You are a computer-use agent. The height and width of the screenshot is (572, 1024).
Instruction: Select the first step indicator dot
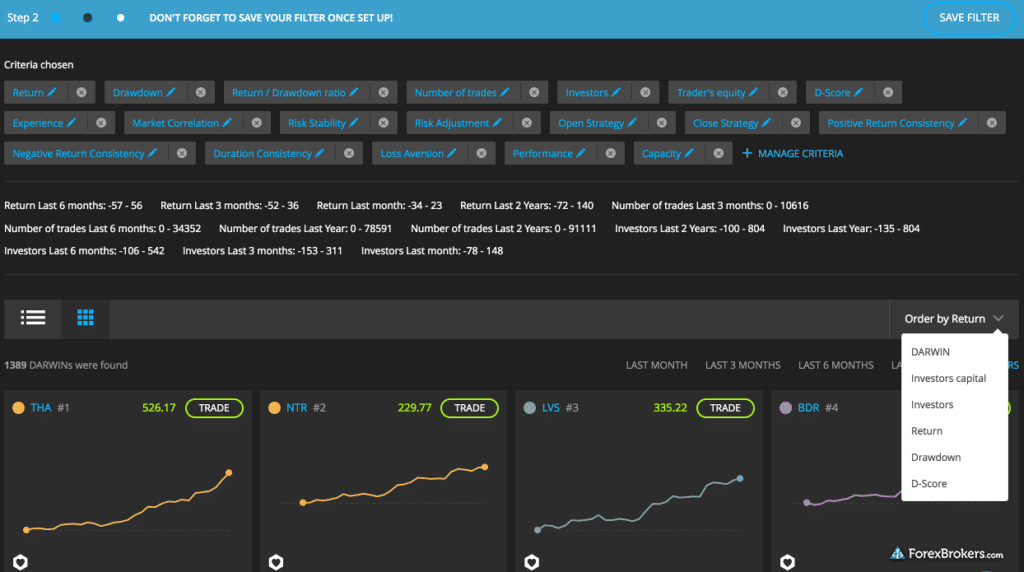(55, 18)
